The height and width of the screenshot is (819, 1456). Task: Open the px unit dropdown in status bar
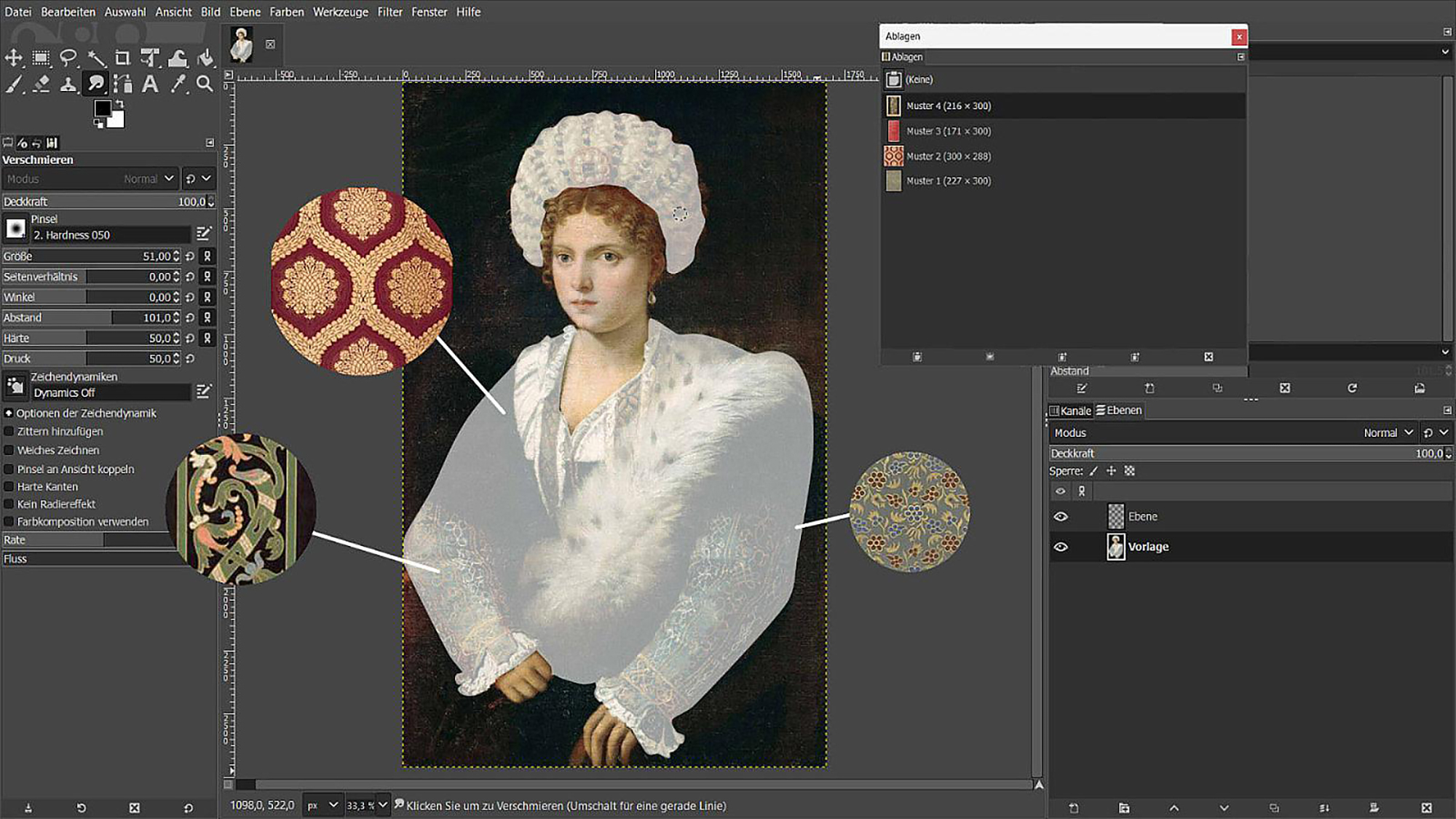point(322,805)
